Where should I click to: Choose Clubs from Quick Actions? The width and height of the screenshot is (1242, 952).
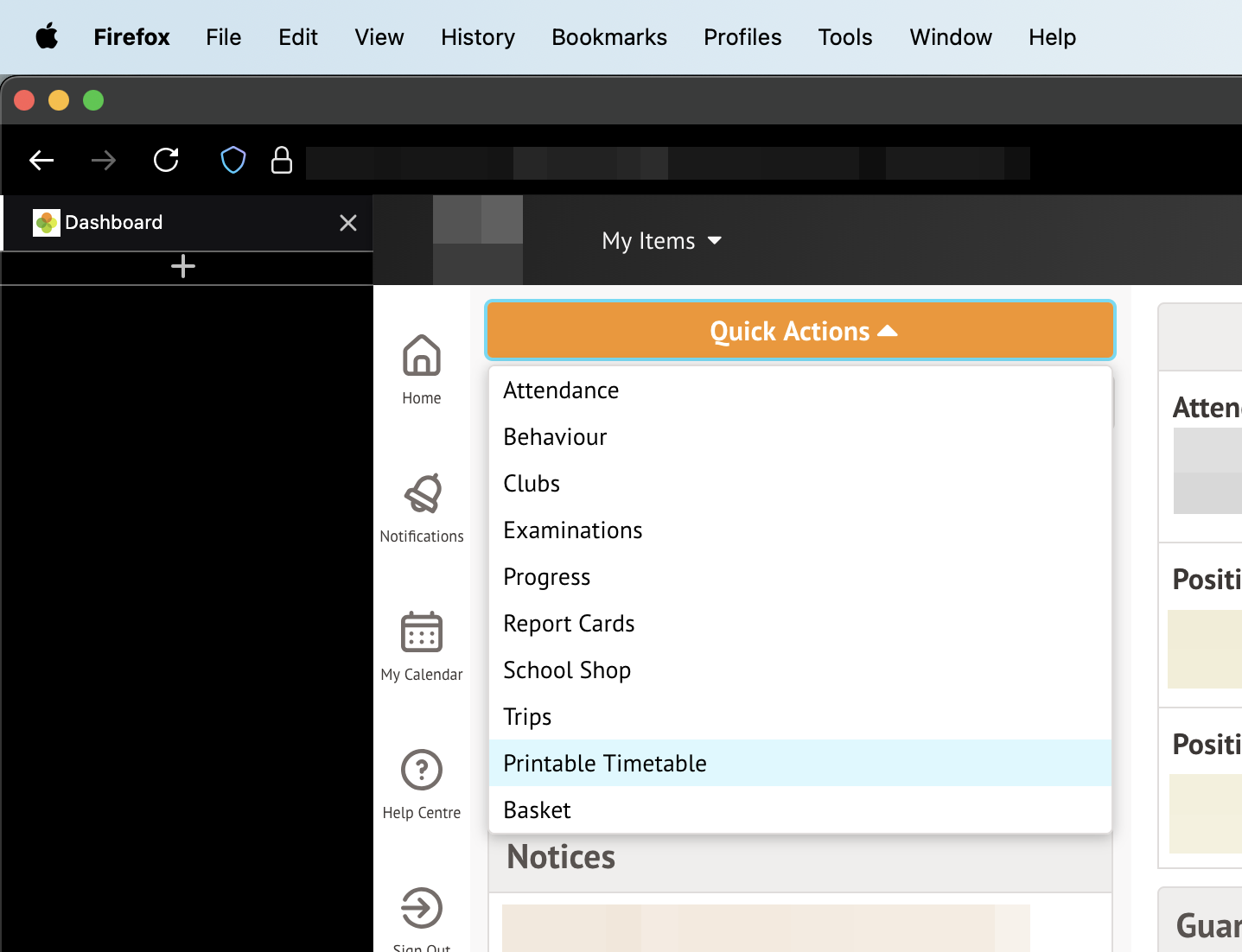(800, 484)
